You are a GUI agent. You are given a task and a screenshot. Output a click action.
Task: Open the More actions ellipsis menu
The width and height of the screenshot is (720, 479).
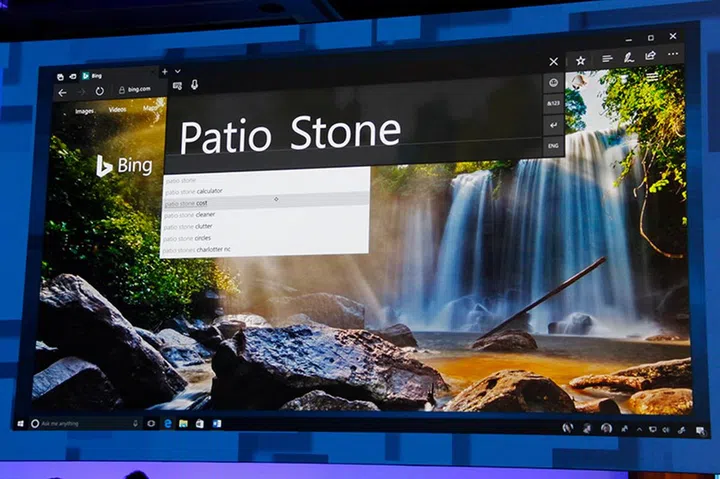(x=673, y=55)
